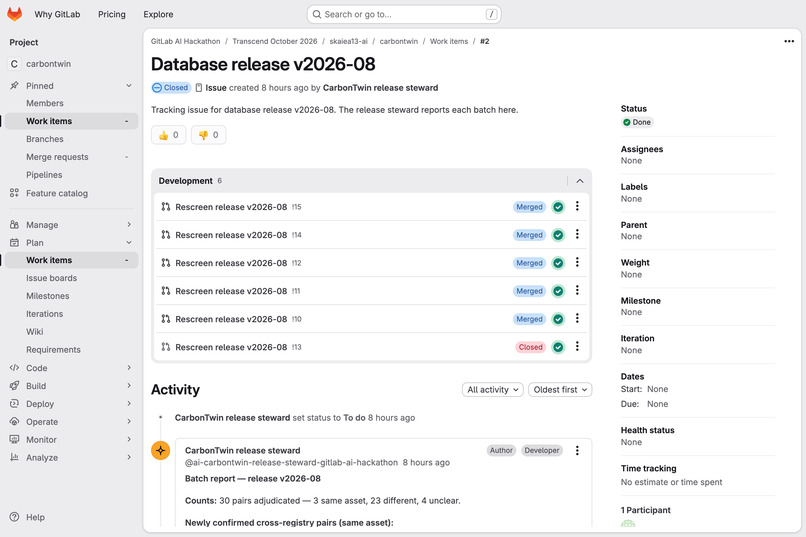This screenshot has width=806, height=537.
Task: Open Milestones under Plan
Action: coord(48,296)
